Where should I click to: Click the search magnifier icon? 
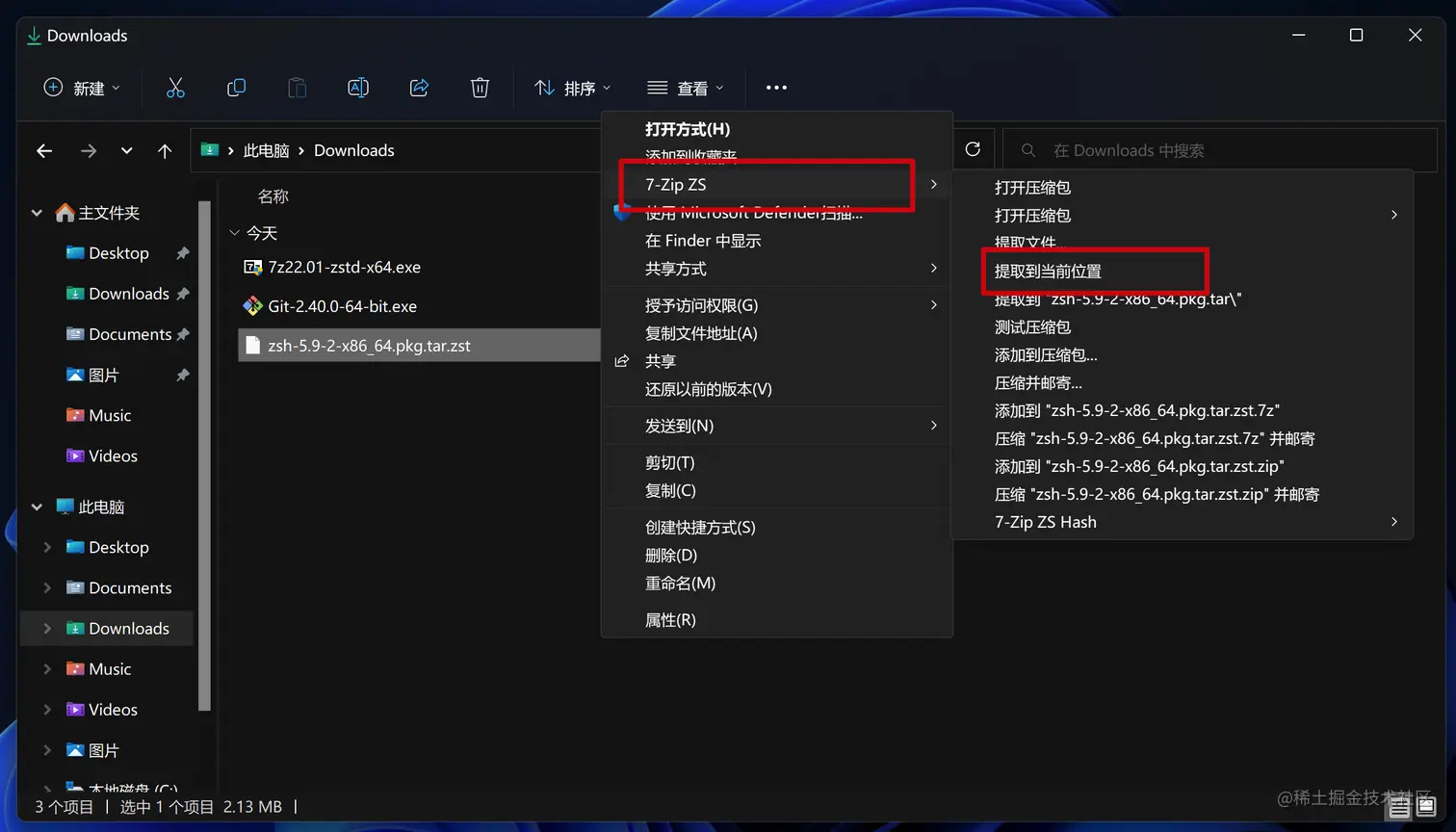coord(1028,150)
